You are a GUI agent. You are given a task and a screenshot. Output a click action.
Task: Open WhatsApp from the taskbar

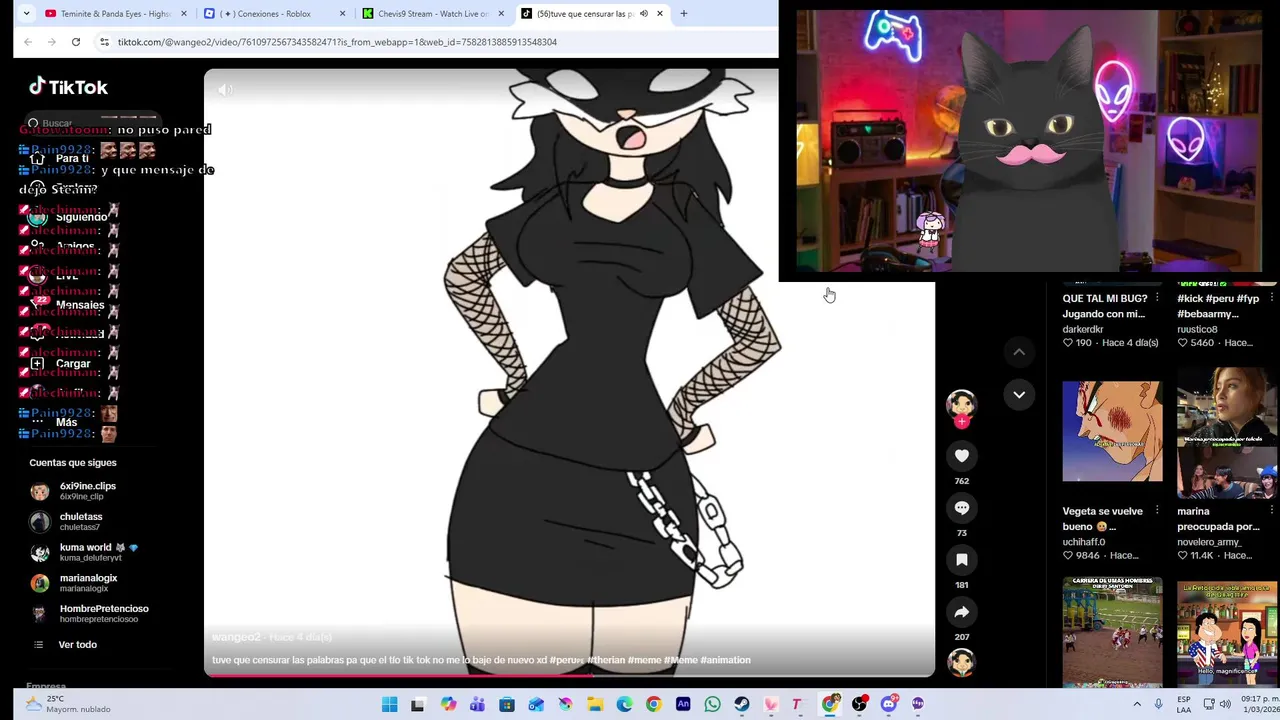(712, 704)
